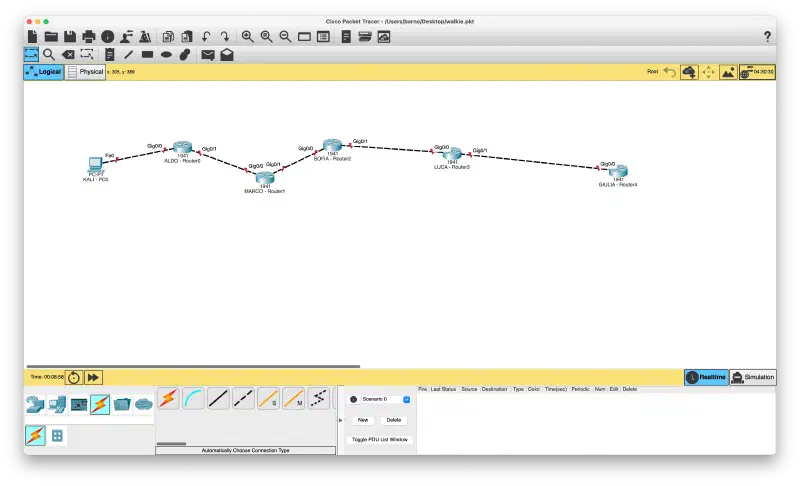Choose the Delete tool
The width and height of the screenshot is (800, 486).
point(68,55)
